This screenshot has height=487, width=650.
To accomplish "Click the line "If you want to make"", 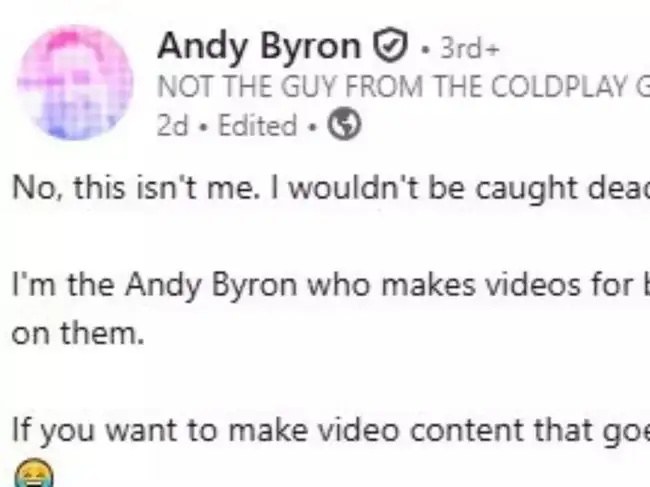I will pyautogui.click(x=331, y=431).
